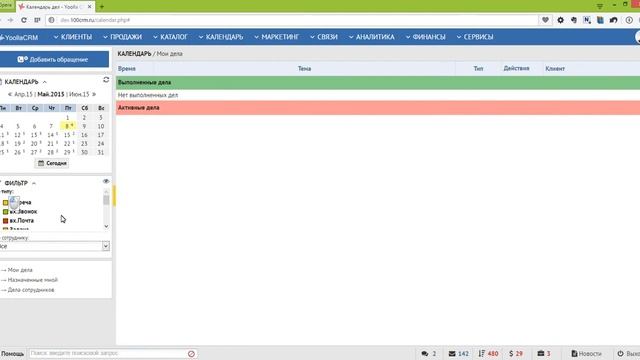640x360 pixels.
Task: Open the Дела сотрудников link
Action: (31, 290)
